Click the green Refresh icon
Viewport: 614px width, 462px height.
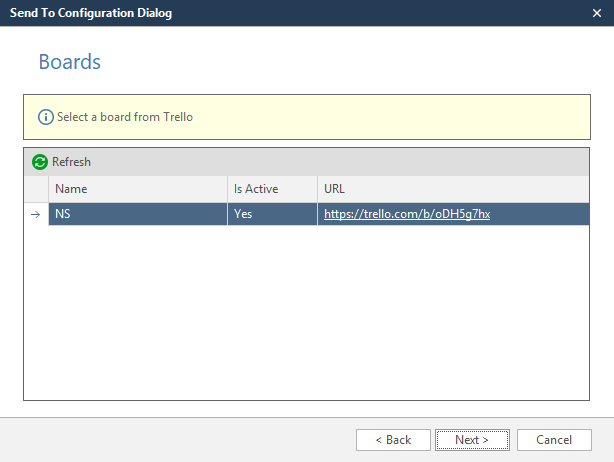[x=40, y=162]
